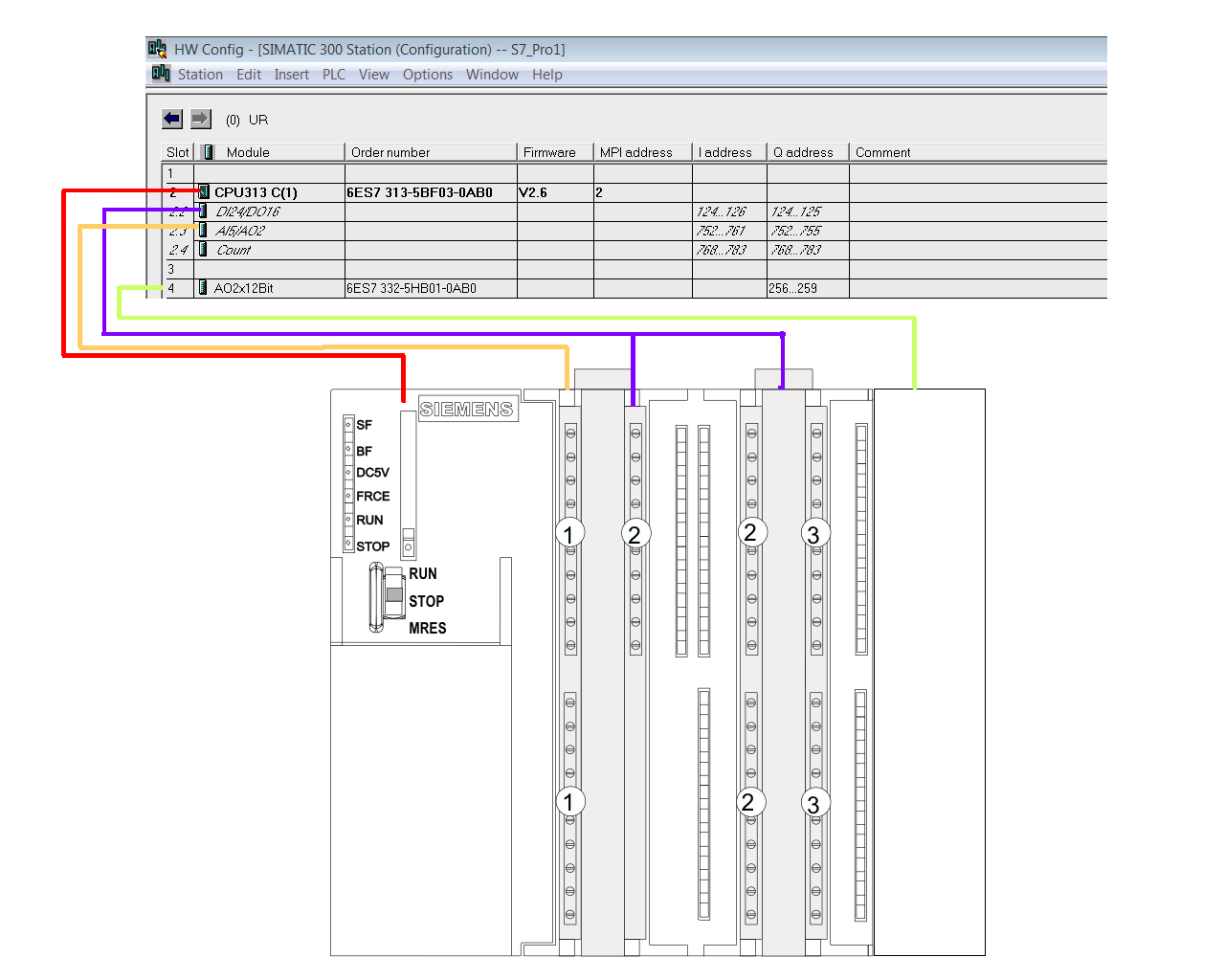Viewport: 1225px width, 980px height.
Task: Click the BF status LED
Action: tap(348, 449)
